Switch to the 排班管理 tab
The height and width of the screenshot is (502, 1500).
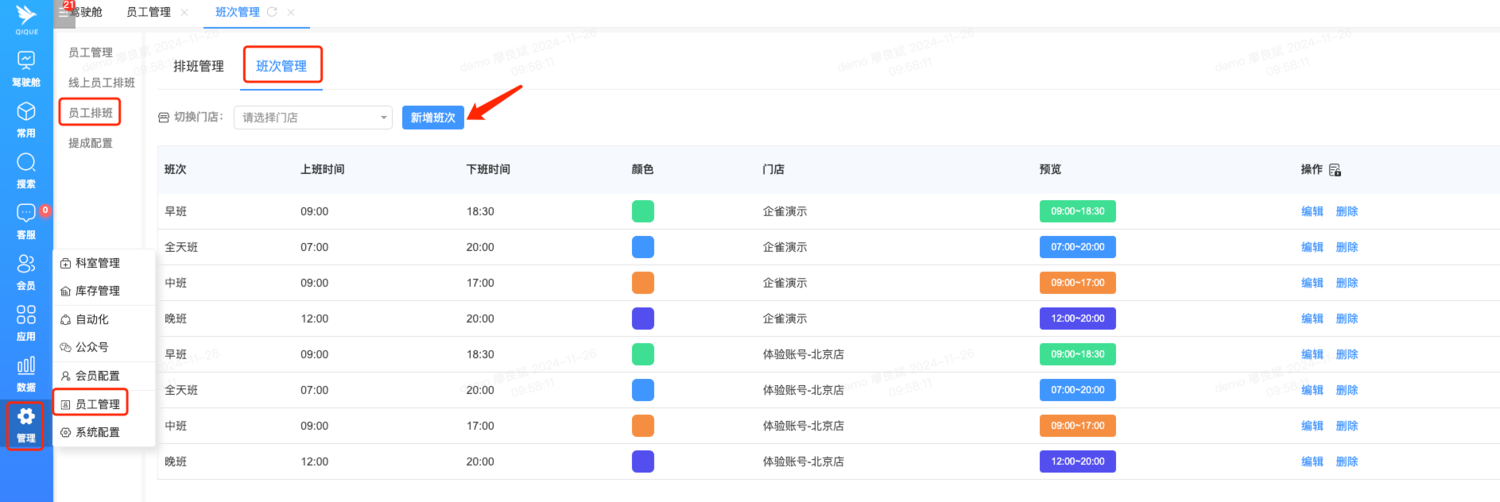pyautogui.click(x=198, y=67)
